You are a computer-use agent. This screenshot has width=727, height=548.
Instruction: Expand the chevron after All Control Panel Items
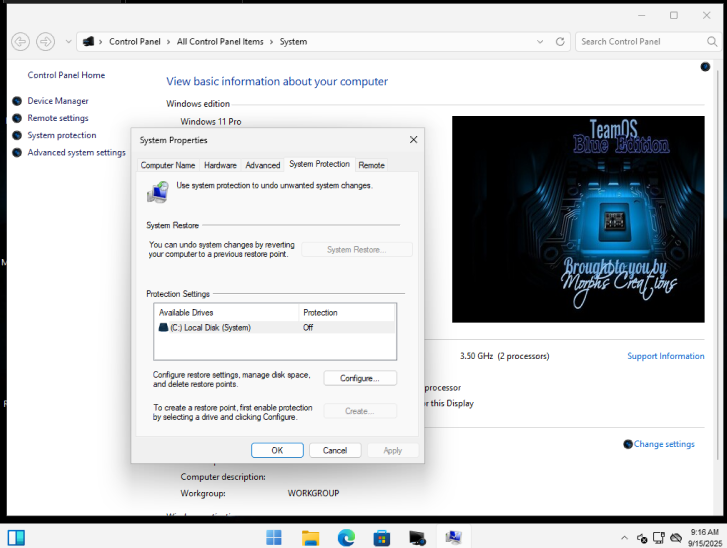(x=271, y=42)
